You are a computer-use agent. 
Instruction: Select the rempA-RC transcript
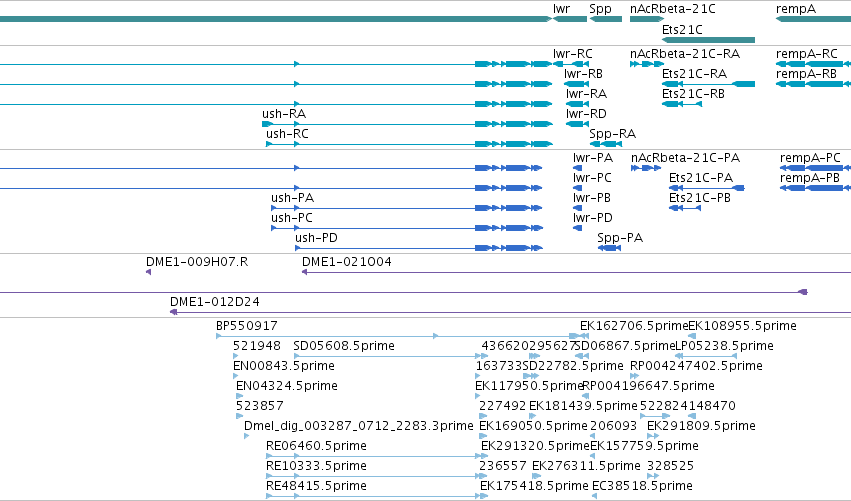806,54
